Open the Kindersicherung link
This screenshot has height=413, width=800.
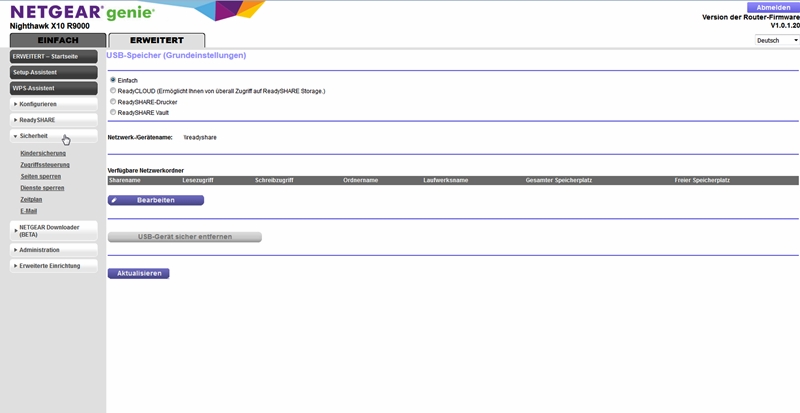click(43, 153)
